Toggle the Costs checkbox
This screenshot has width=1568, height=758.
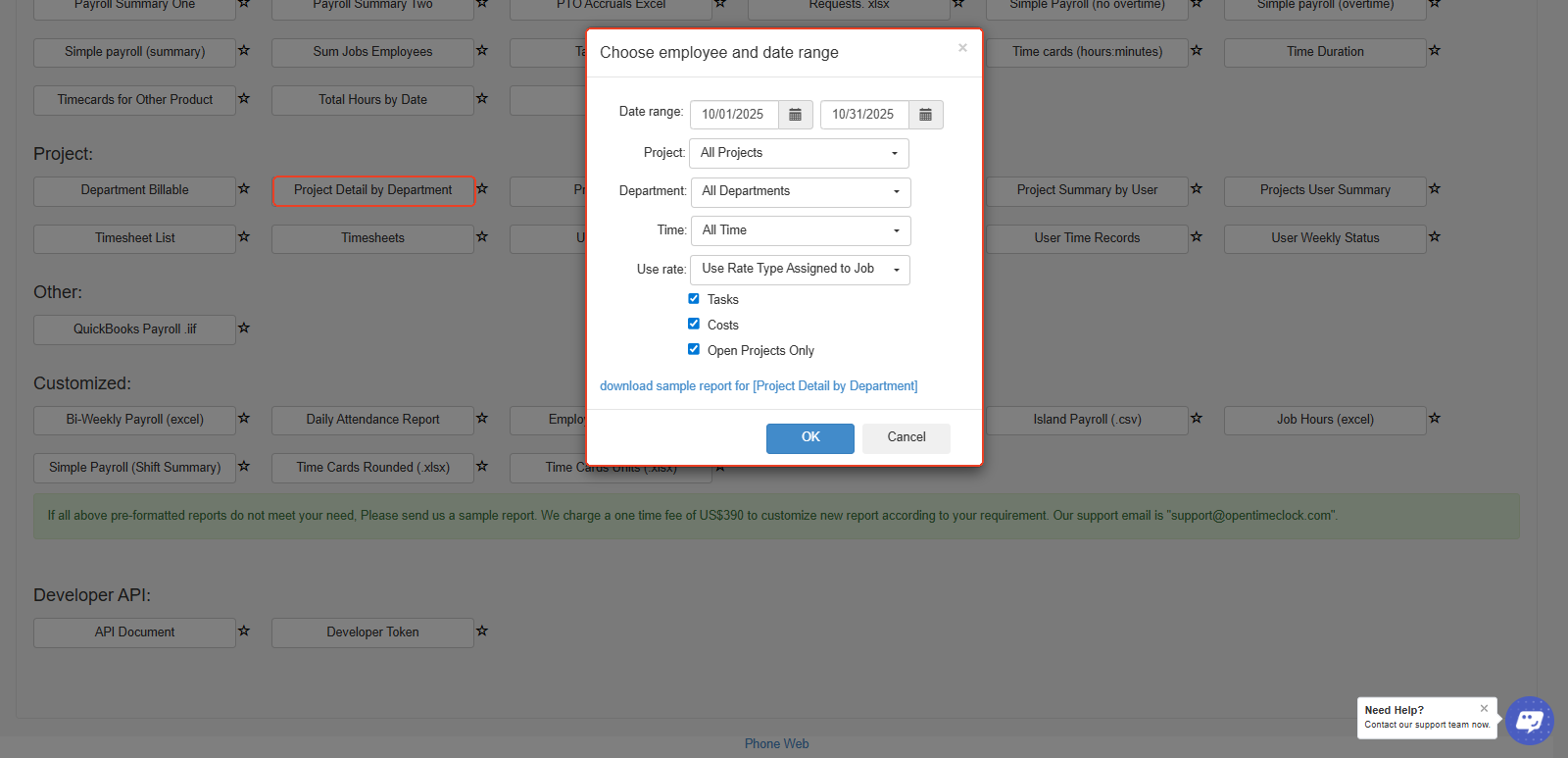coord(694,325)
